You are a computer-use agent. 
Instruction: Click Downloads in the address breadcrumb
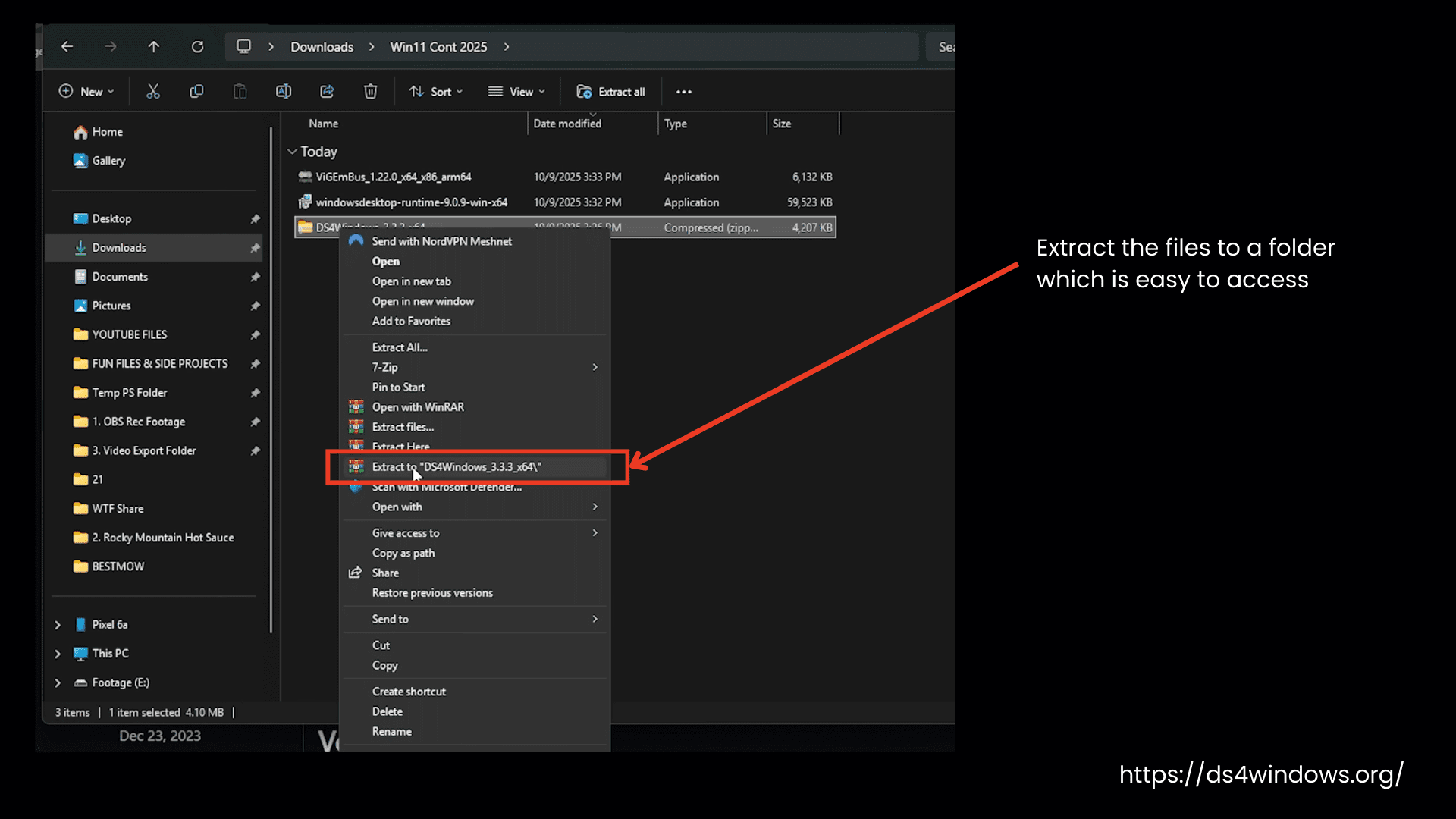(x=322, y=47)
